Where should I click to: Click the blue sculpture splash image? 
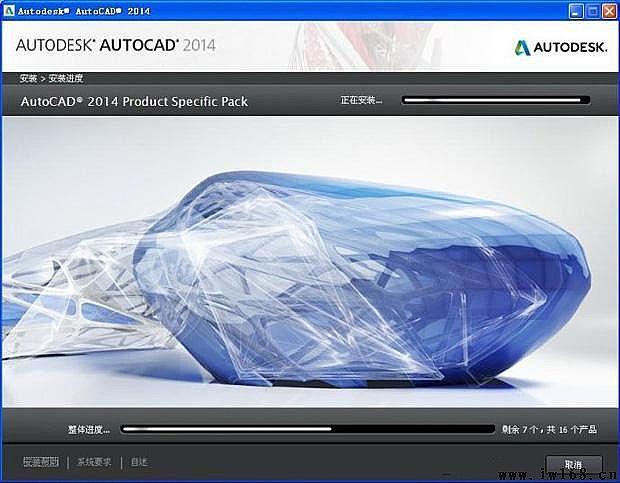coord(310,260)
